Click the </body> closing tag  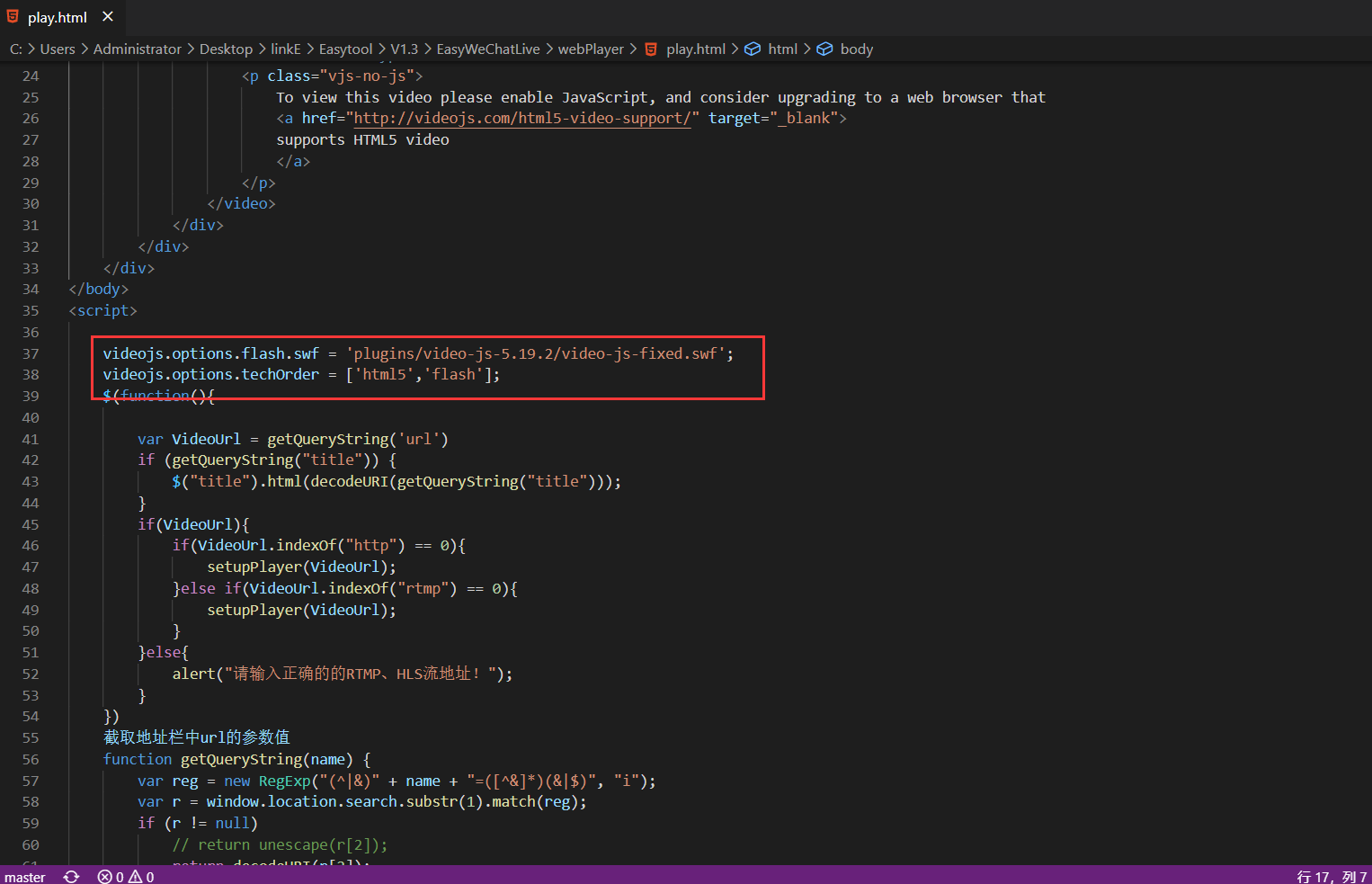click(99, 289)
